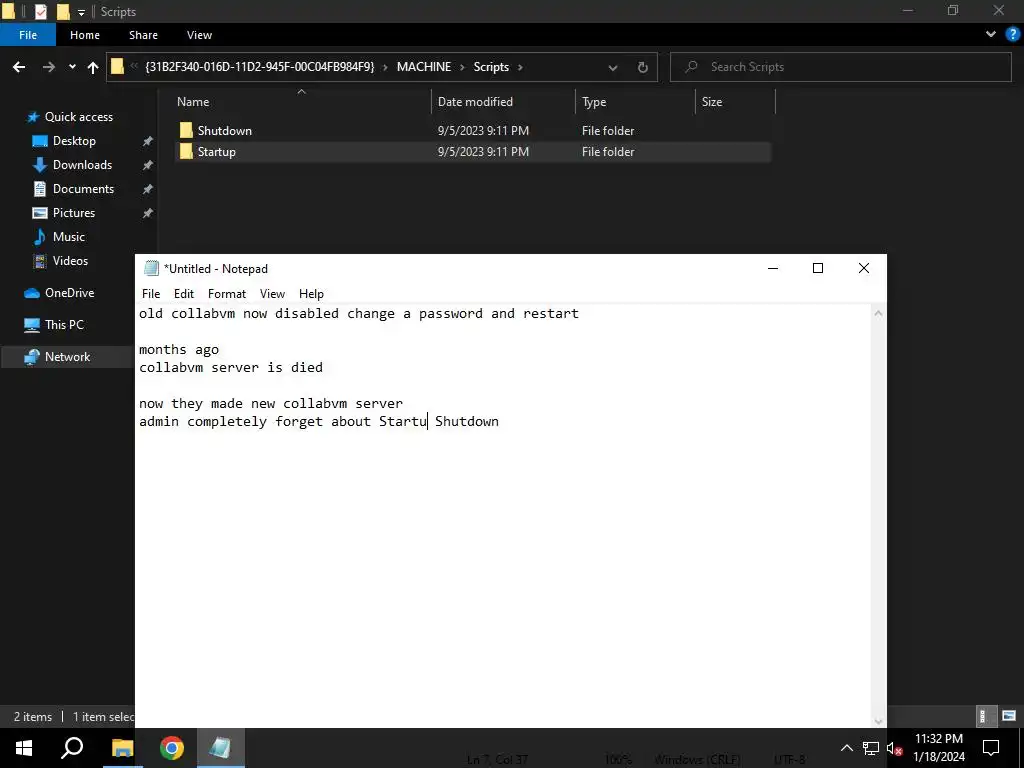The width and height of the screenshot is (1024, 768).
Task: Unpin Downloads using its pin icon
Action: click(148, 165)
